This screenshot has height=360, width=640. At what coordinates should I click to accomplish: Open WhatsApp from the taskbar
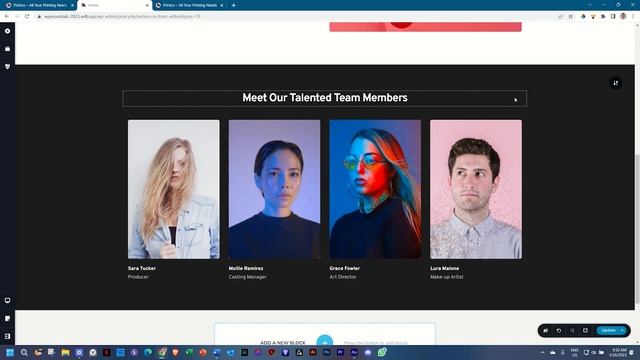382,352
